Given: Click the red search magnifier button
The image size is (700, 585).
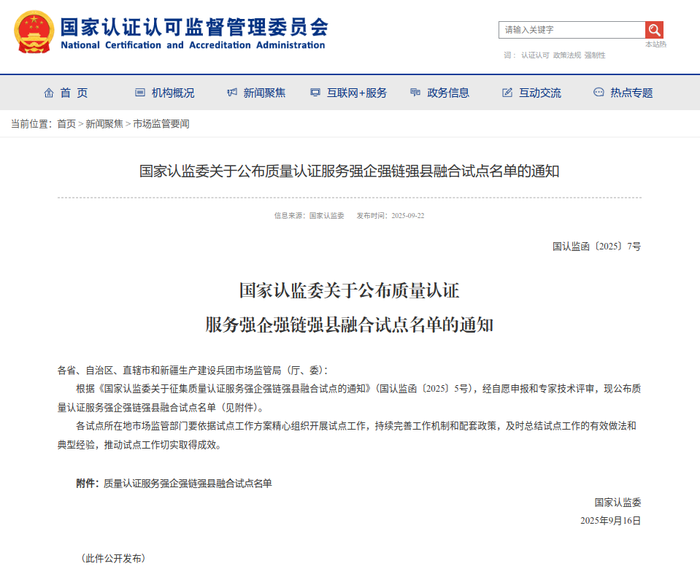Looking at the screenshot, I should [654, 30].
